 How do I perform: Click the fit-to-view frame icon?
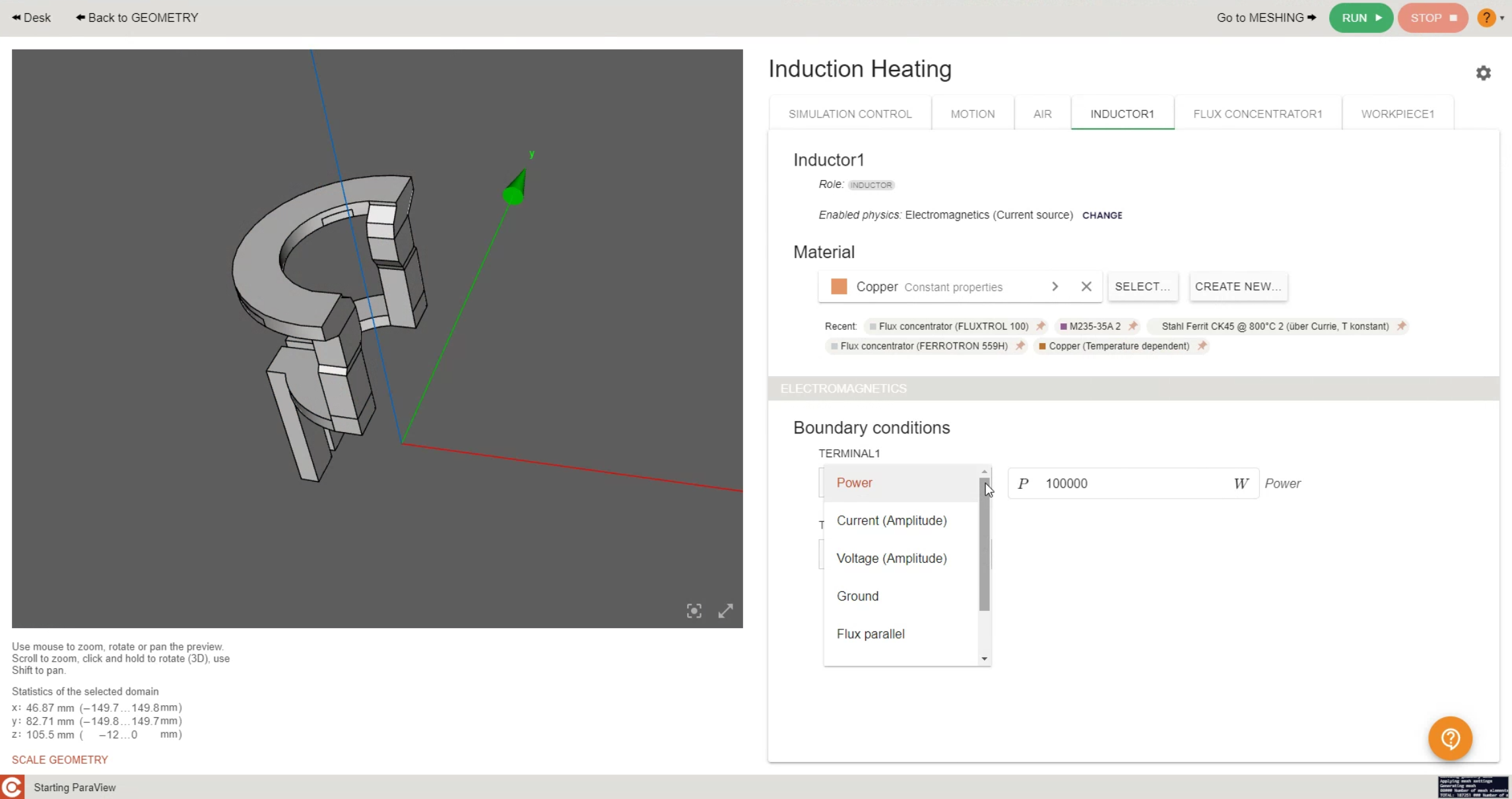(x=694, y=610)
